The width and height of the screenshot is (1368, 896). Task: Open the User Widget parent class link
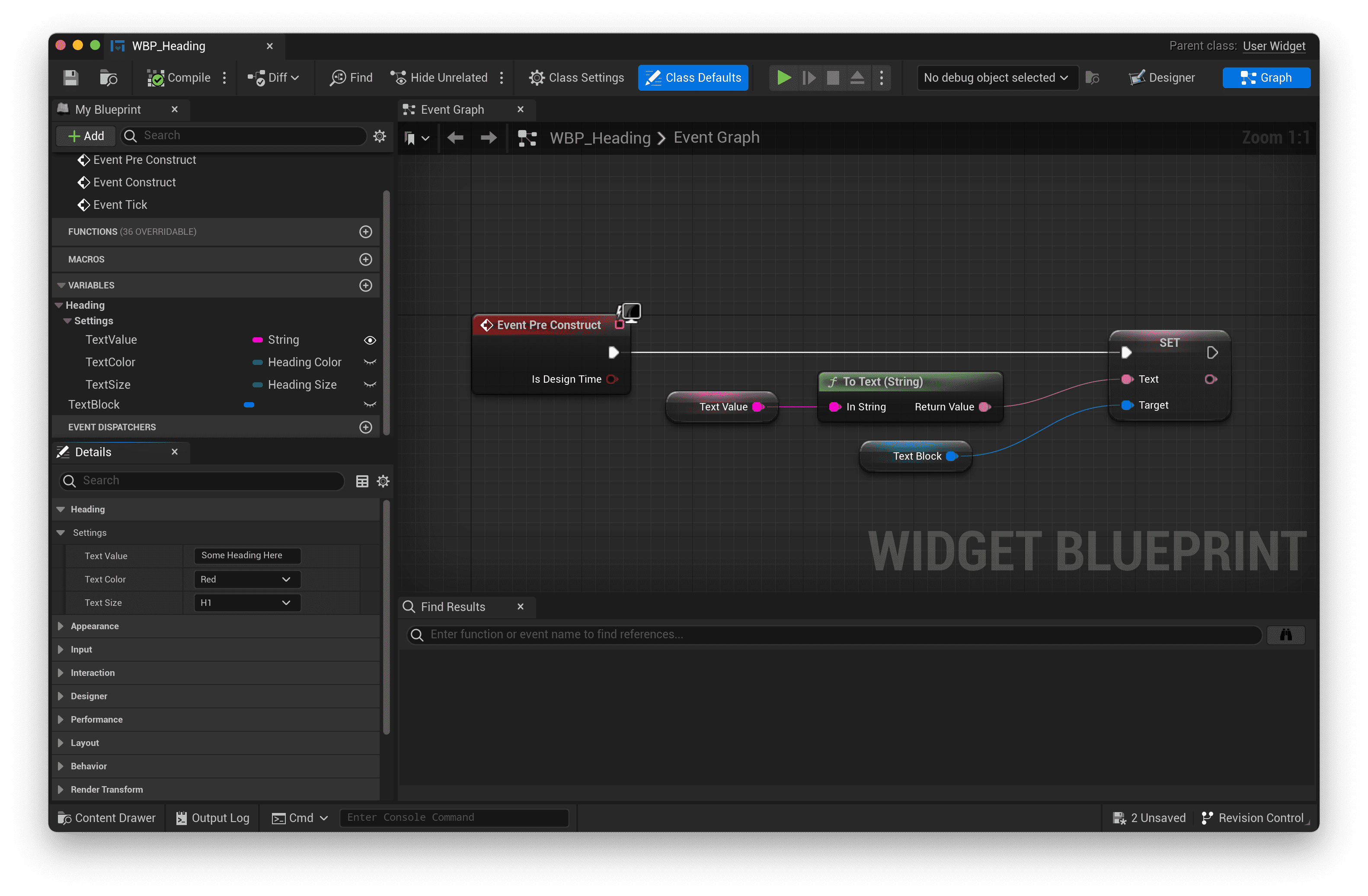(x=1273, y=46)
